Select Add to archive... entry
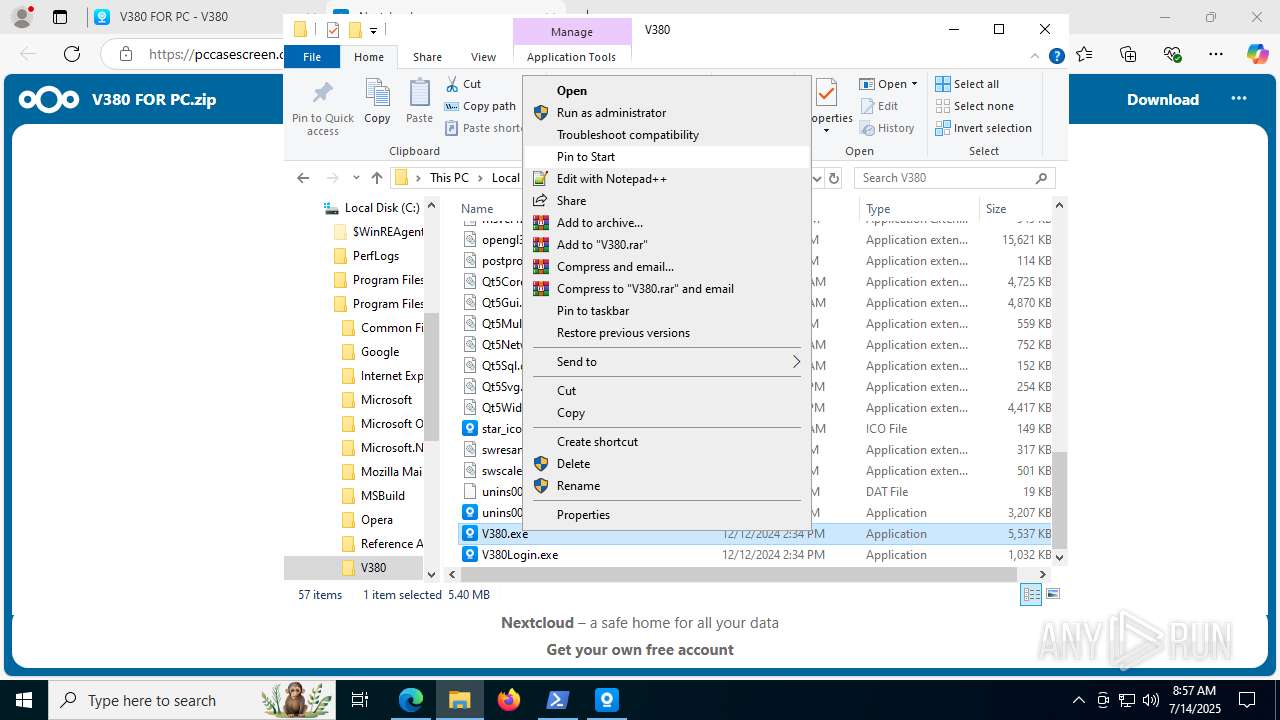The image size is (1280, 720). (666, 223)
